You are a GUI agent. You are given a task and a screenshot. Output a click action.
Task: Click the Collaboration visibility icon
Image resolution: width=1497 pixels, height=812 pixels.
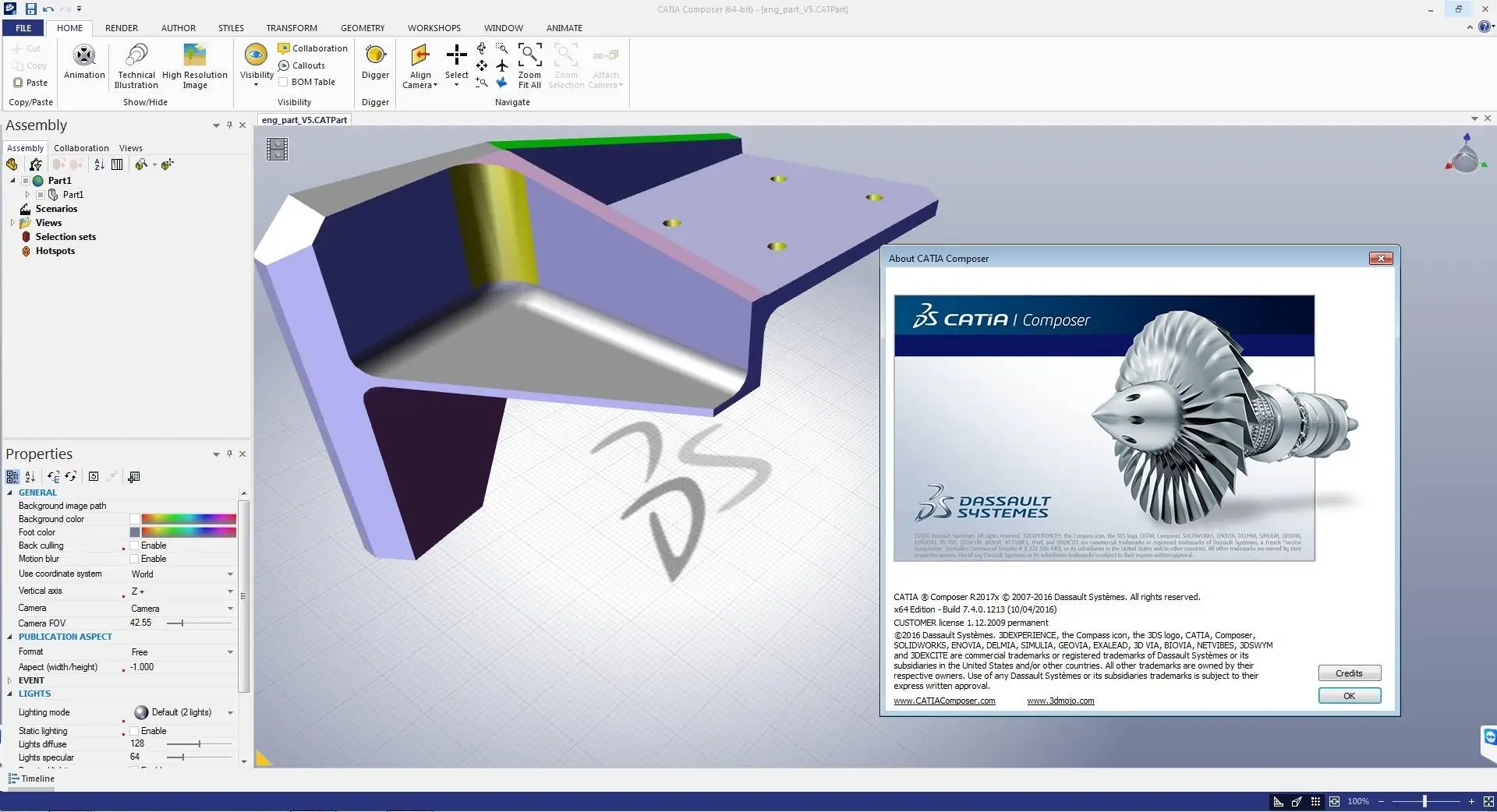[284, 48]
